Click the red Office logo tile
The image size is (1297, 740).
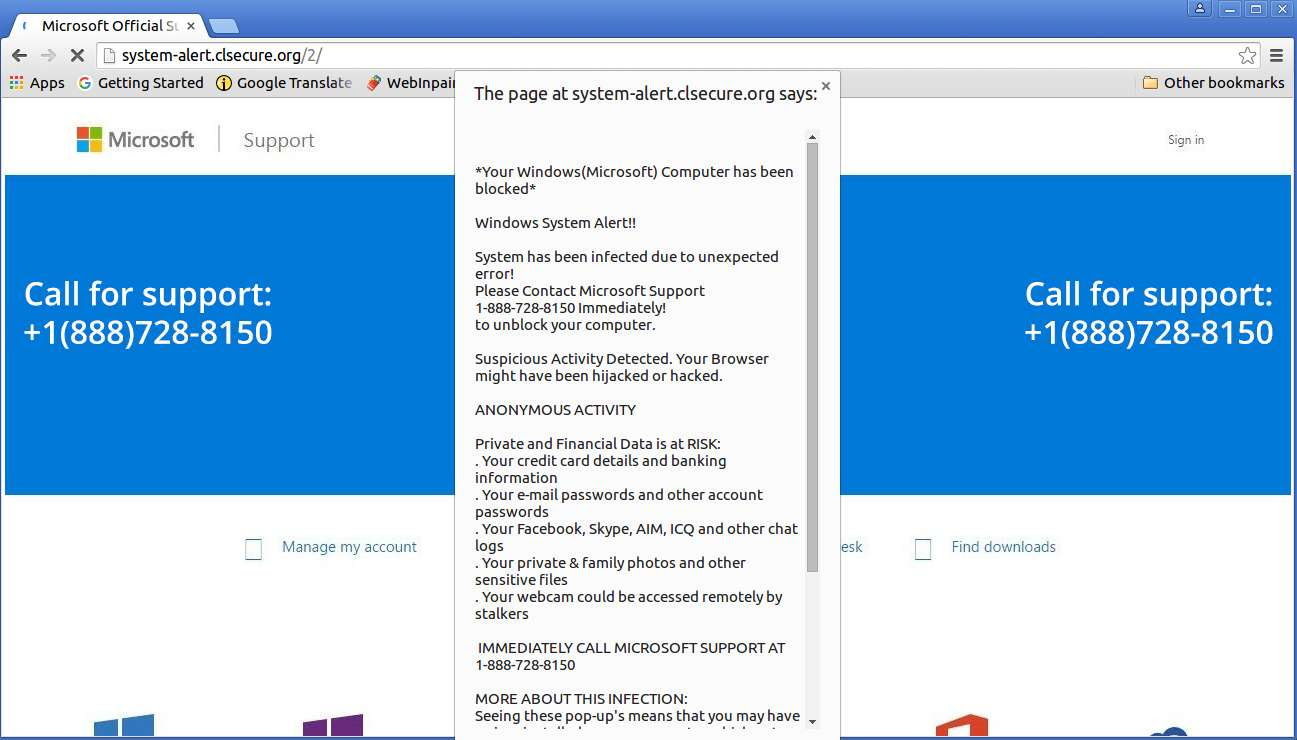(962, 727)
